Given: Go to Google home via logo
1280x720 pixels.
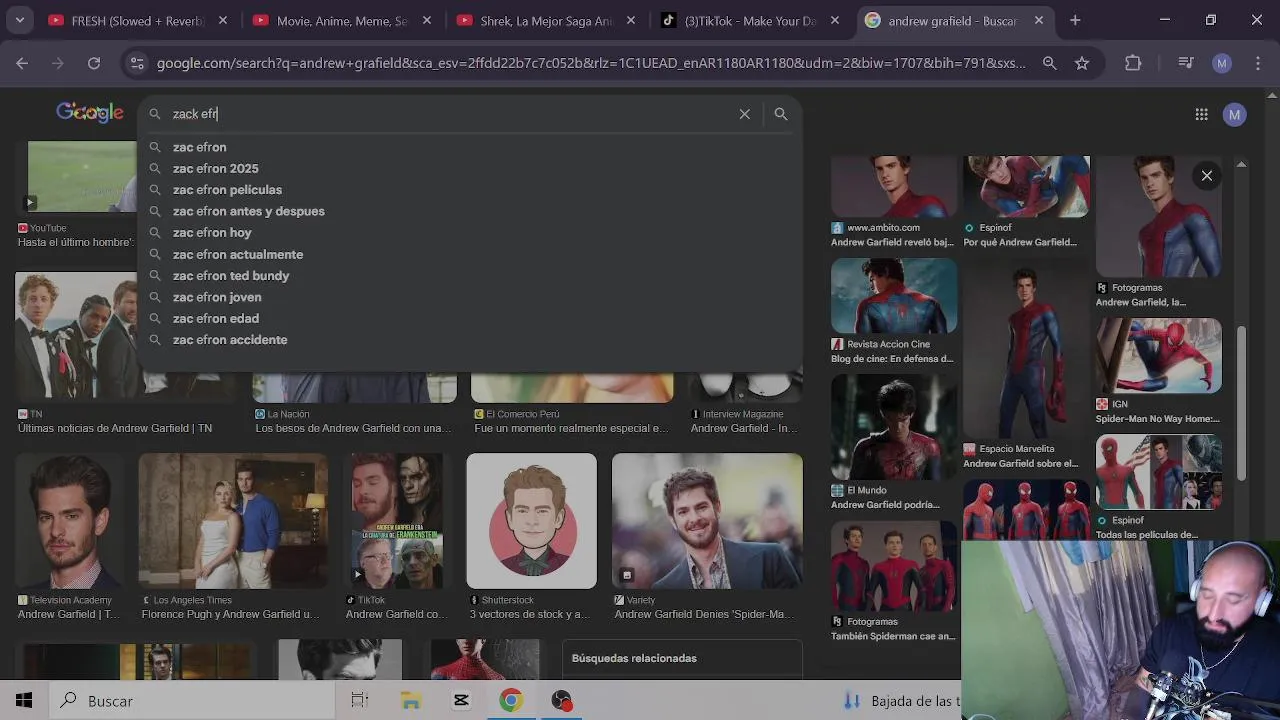Looking at the screenshot, I should pyautogui.click(x=90, y=112).
